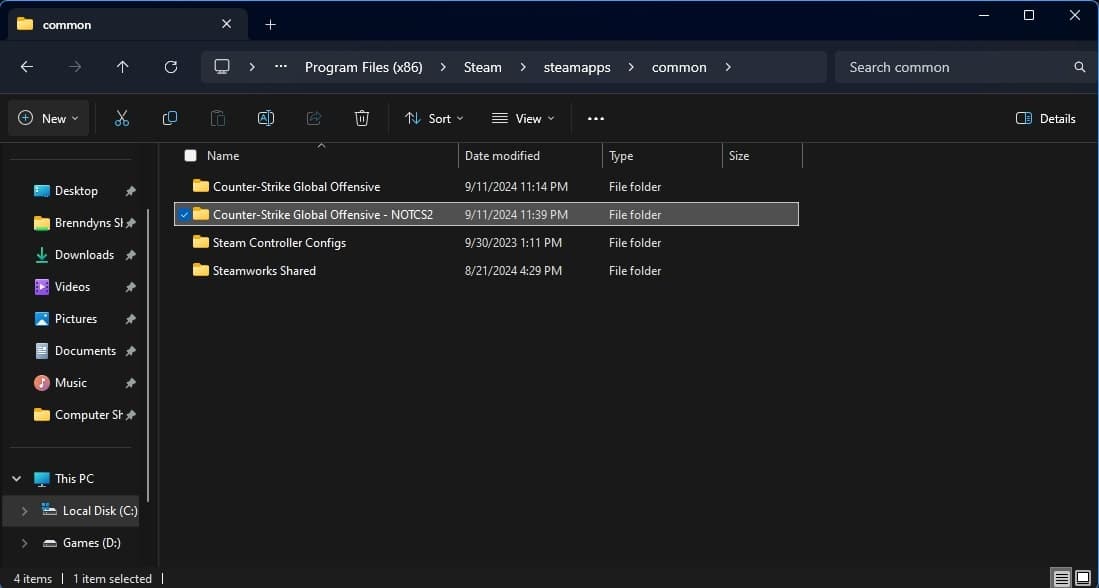Click the Rename icon in toolbar
1099x588 pixels.
(266, 118)
